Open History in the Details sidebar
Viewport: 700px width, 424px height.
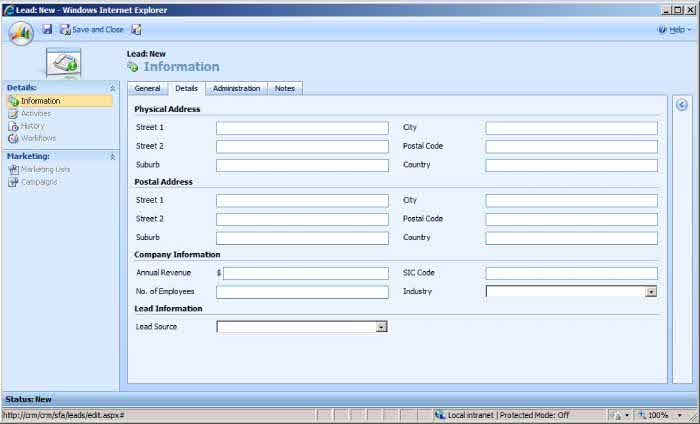[32, 126]
